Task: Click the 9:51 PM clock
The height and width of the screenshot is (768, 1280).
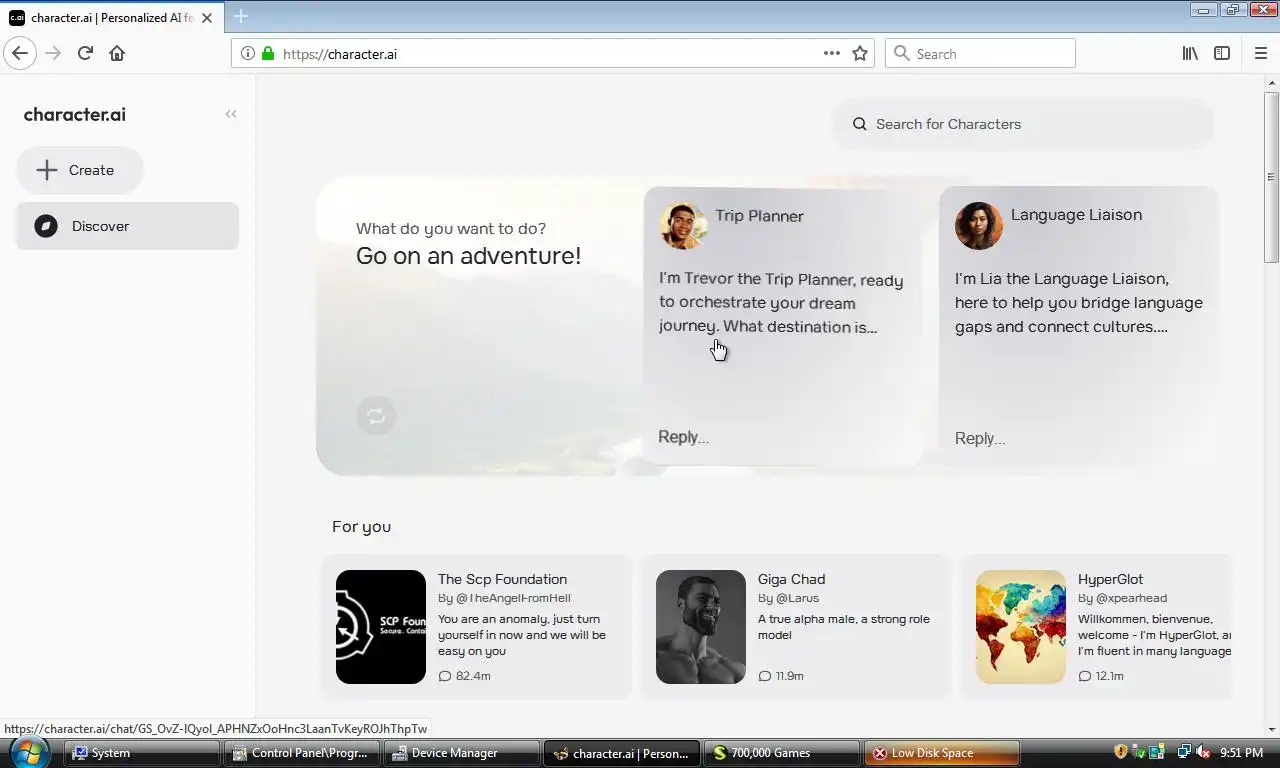Action: click(1242, 753)
